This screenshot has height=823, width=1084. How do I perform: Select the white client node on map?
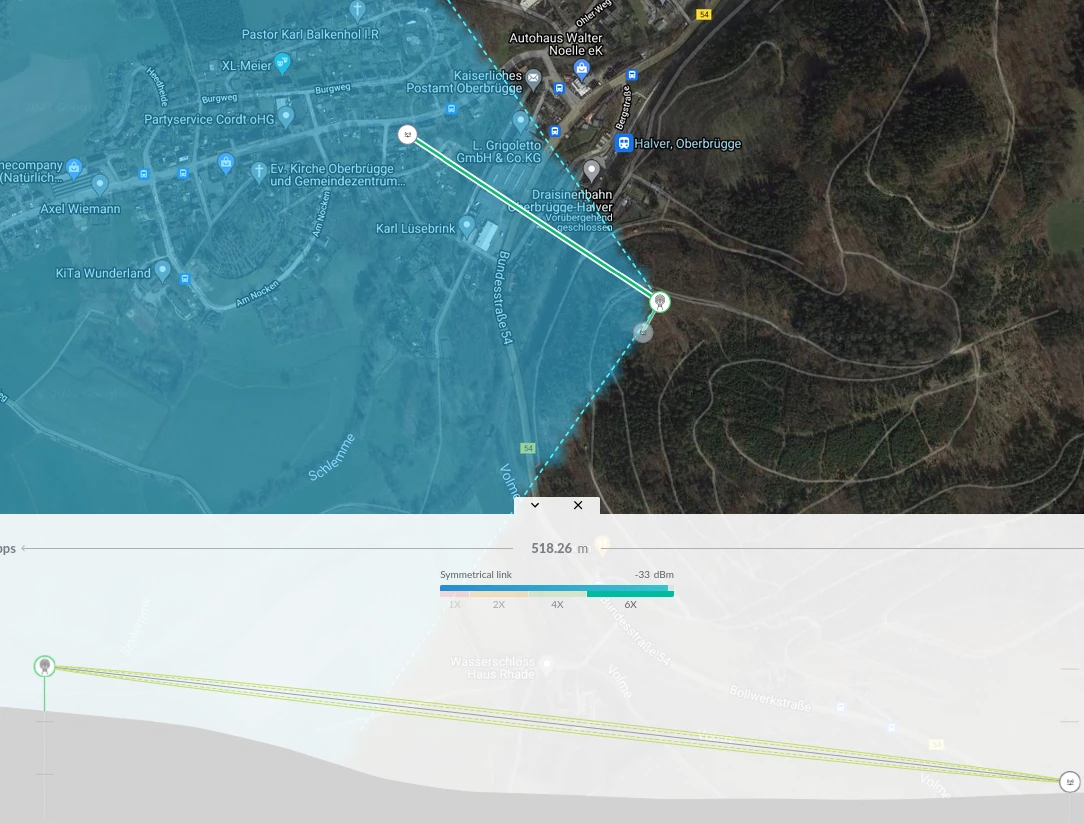point(408,134)
